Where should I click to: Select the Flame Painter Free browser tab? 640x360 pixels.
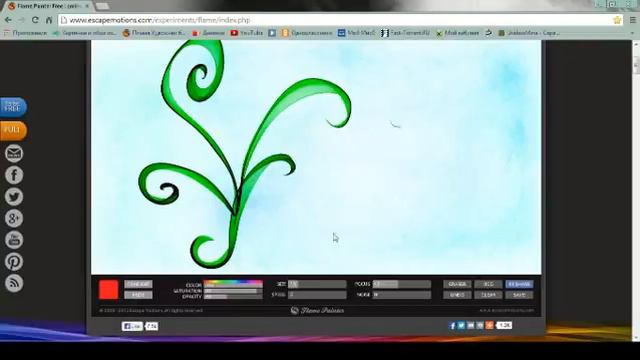48,6
